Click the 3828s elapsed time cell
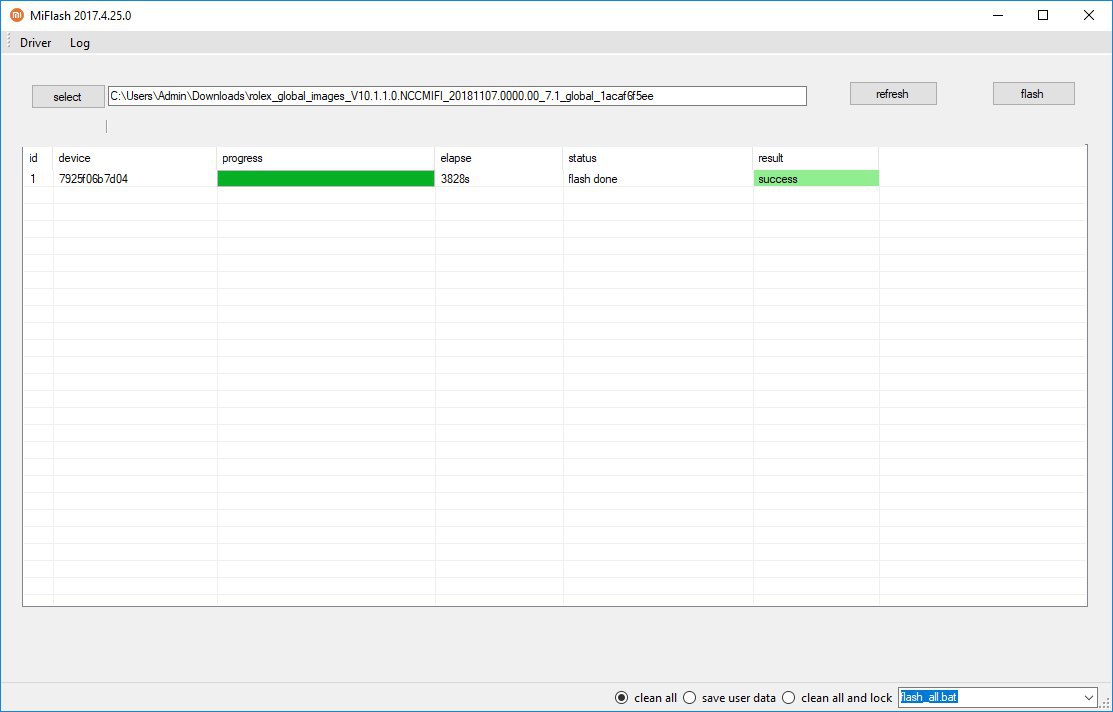Viewport: 1113px width, 712px height. (499, 179)
